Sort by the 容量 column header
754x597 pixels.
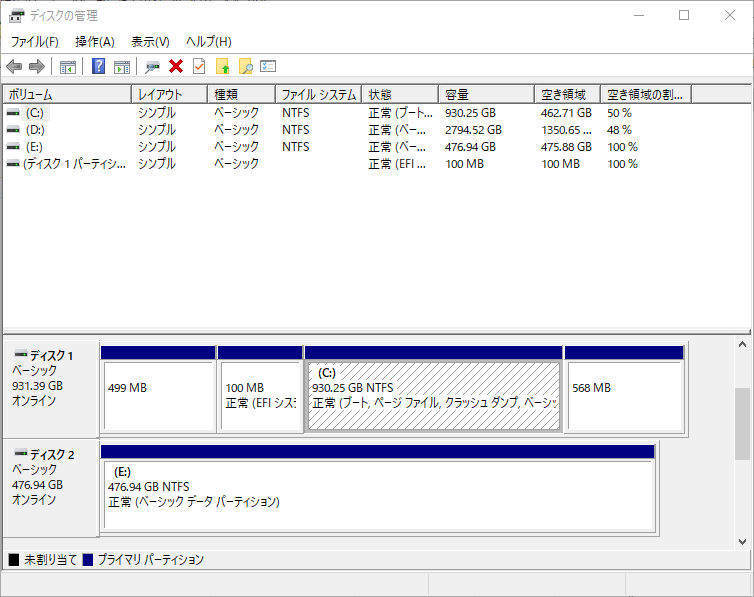tap(487, 94)
